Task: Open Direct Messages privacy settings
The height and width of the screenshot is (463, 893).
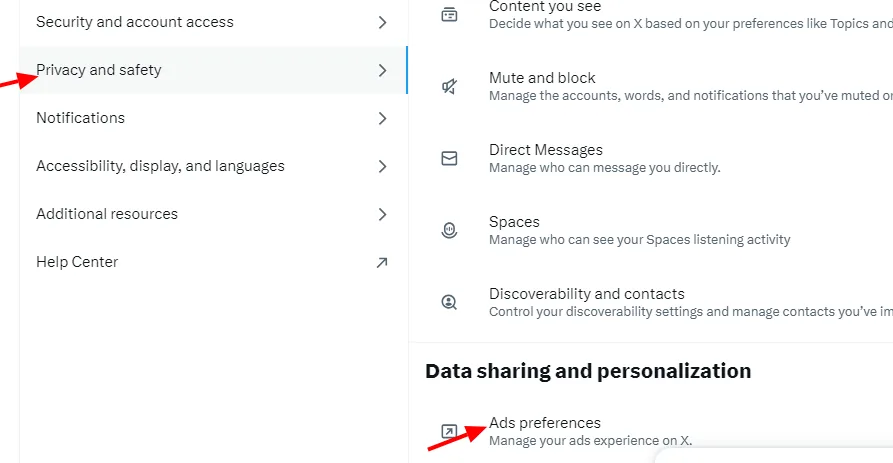Action: (546, 150)
